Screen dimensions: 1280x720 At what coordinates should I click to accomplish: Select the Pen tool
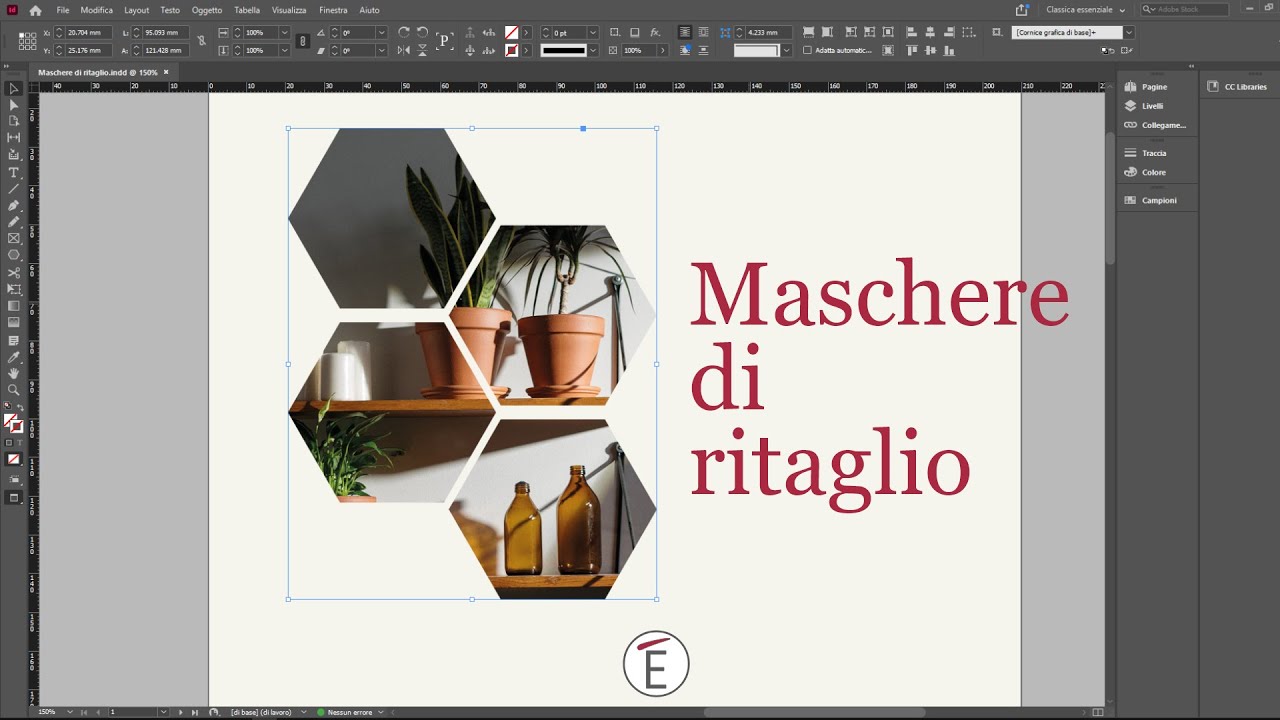tap(14, 205)
